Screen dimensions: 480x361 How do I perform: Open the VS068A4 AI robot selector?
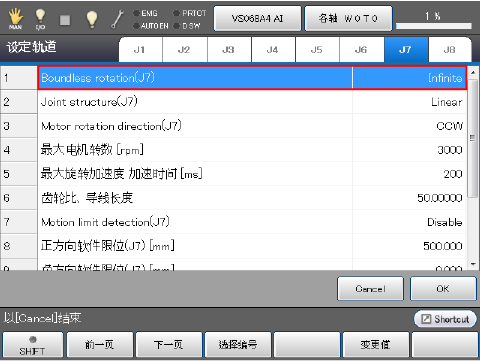(x=257, y=18)
